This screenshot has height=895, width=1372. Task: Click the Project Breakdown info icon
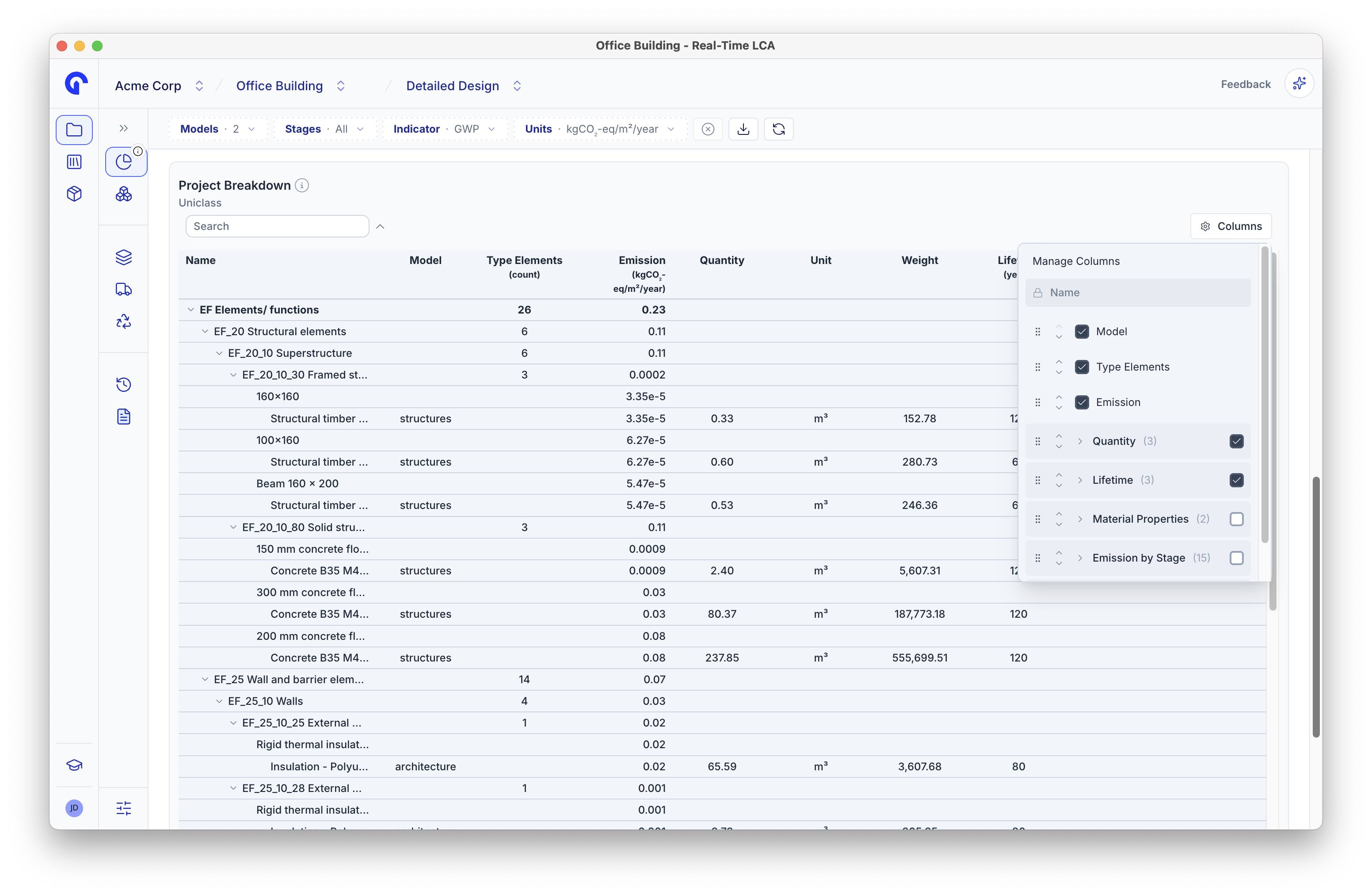coord(302,186)
